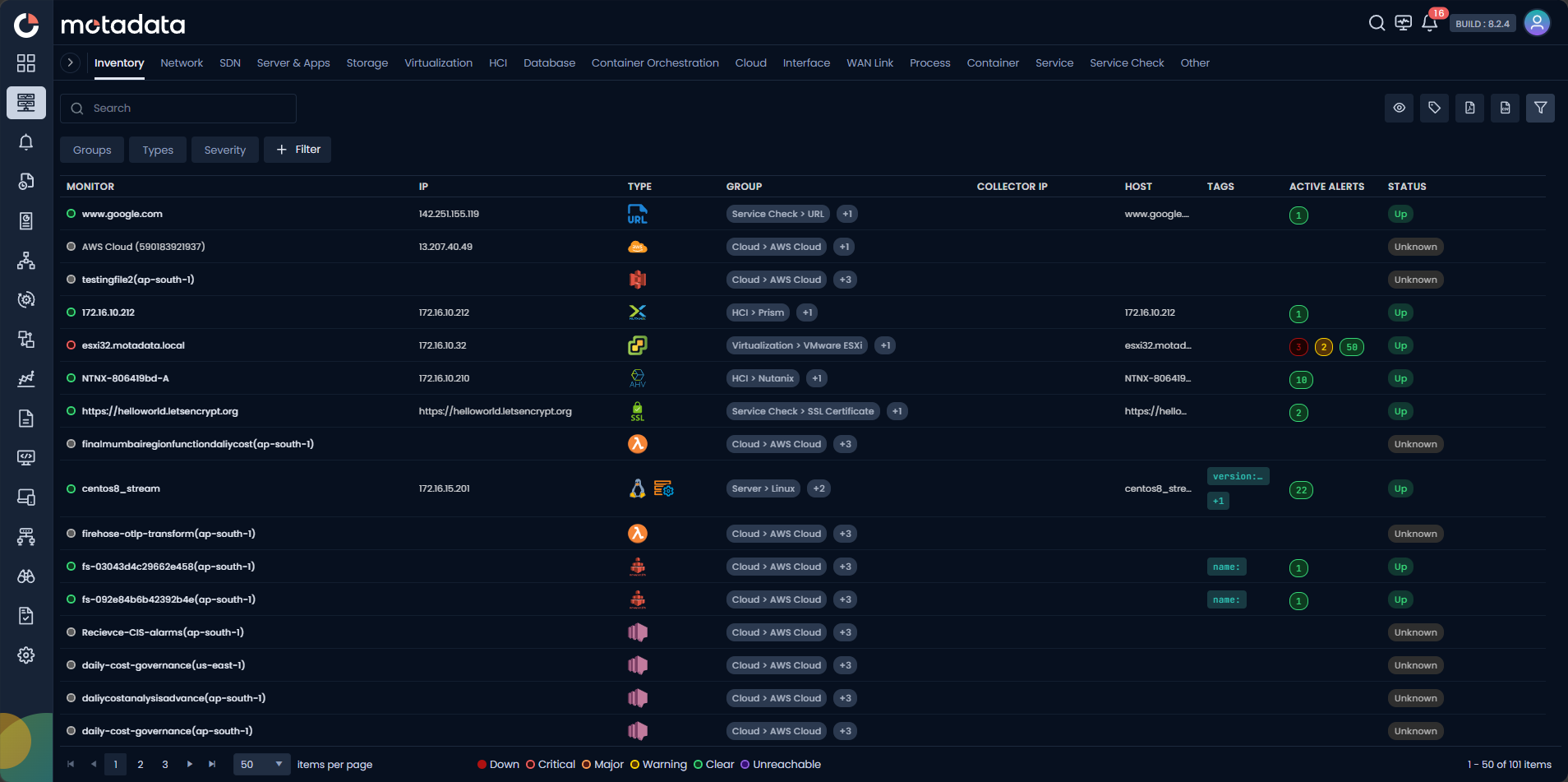Go to page 2
Image resolution: width=1568 pixels, height=782 pixels.
(141, 764)
